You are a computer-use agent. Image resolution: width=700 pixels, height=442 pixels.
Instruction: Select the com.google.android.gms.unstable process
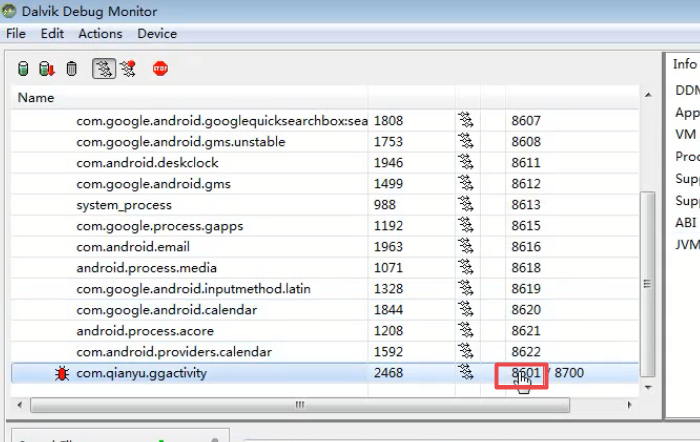181,142
